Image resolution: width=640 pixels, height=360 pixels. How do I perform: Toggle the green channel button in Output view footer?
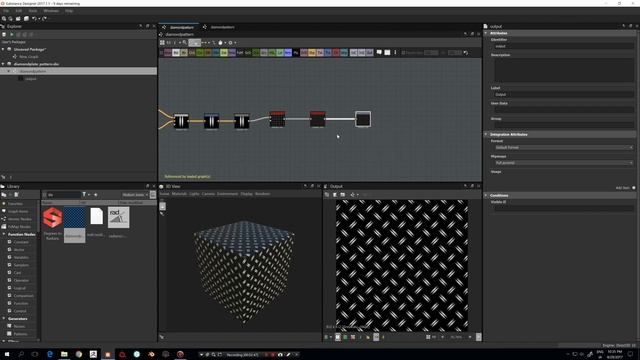click(x=345, y=337)
